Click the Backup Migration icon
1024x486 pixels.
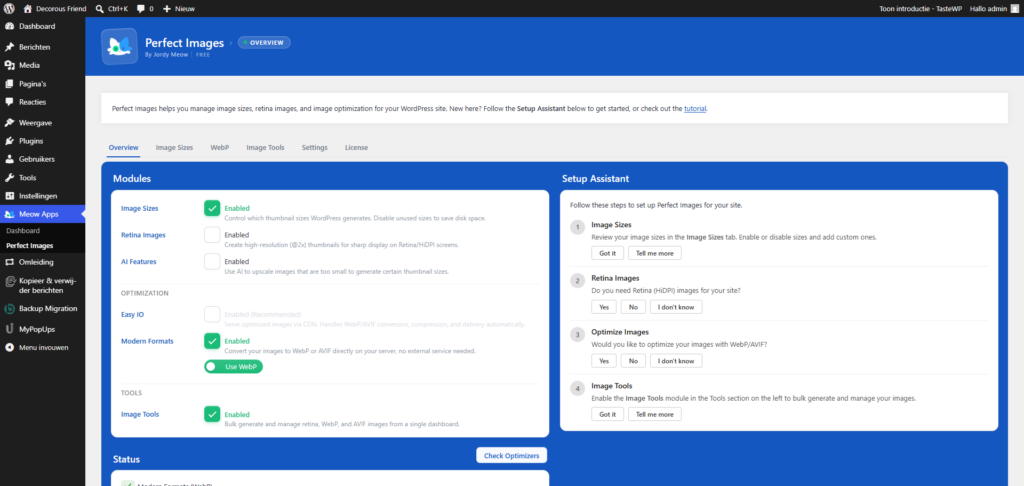click(9, 308)
